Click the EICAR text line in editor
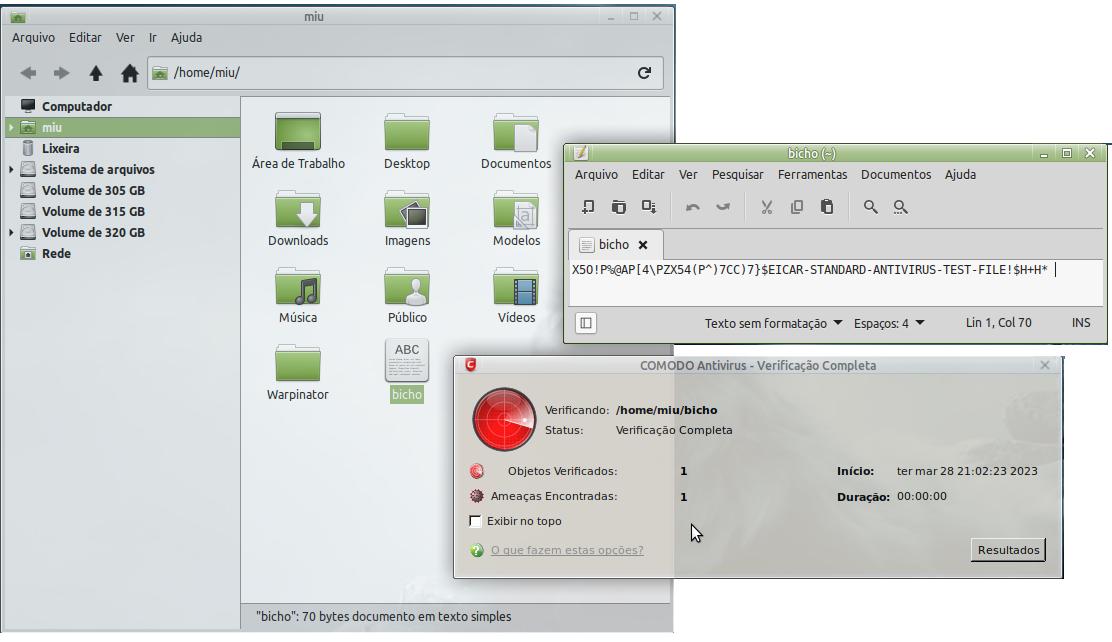The width and height of the screenshot is (1112, 642). point(810,270)
